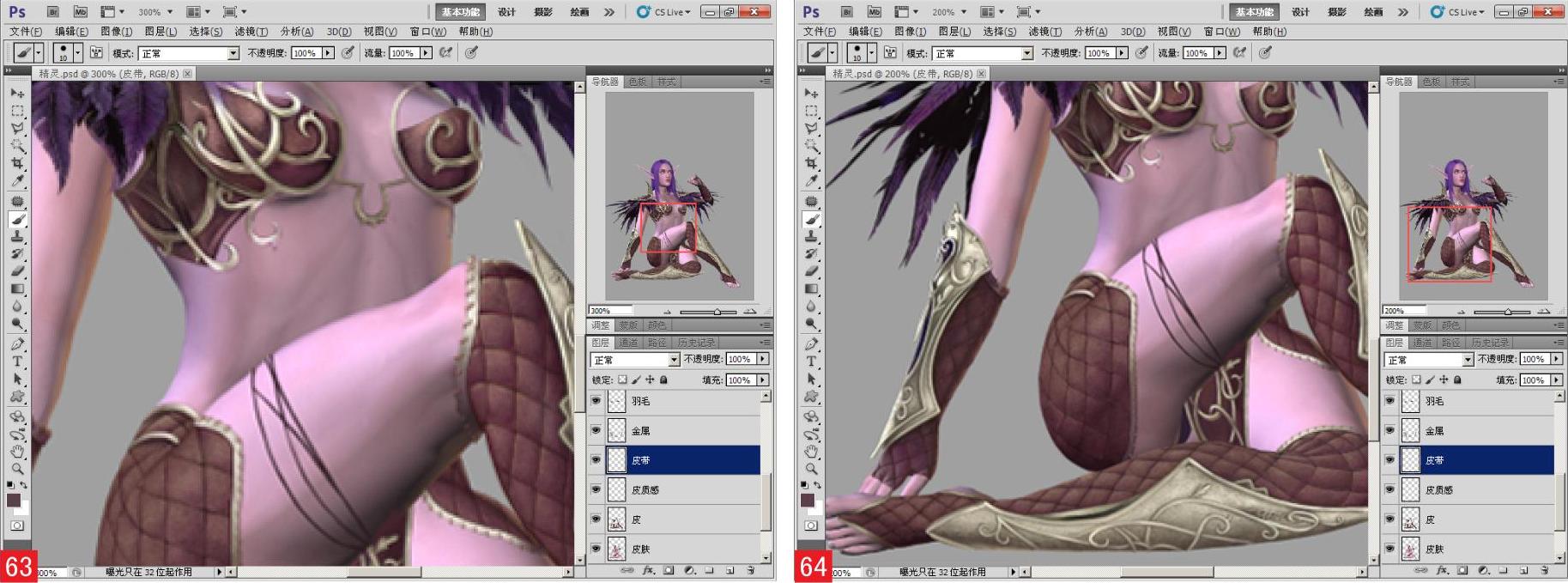Image resolution: width=1568 pixels, height=583 pixels.
Task: Hide the 皮质感 layer in left window
Action: pos(596,489)
